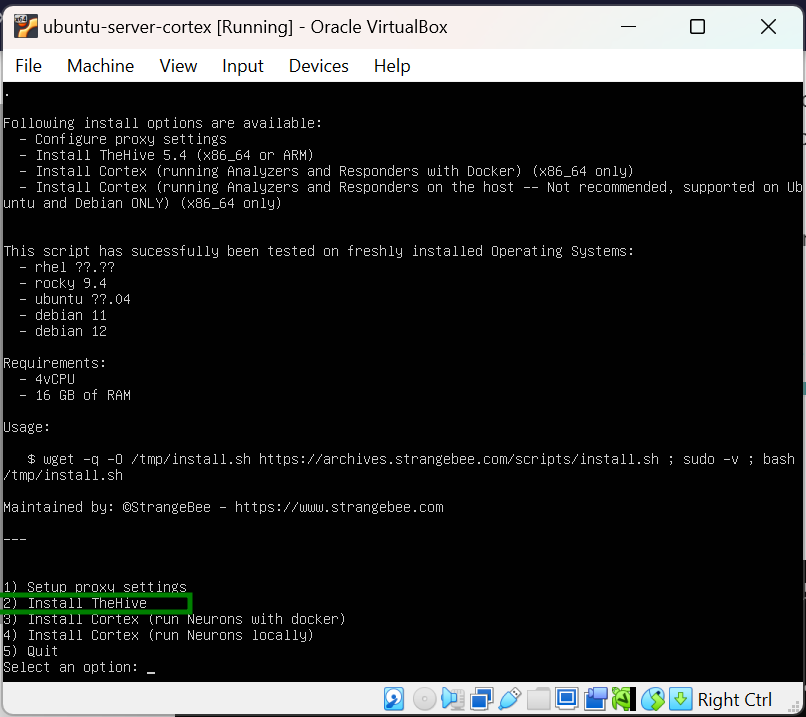Screen dimensions: 806x717
Task: Click the keyboard capture arrow icon
Action: [x=681, y=700]
